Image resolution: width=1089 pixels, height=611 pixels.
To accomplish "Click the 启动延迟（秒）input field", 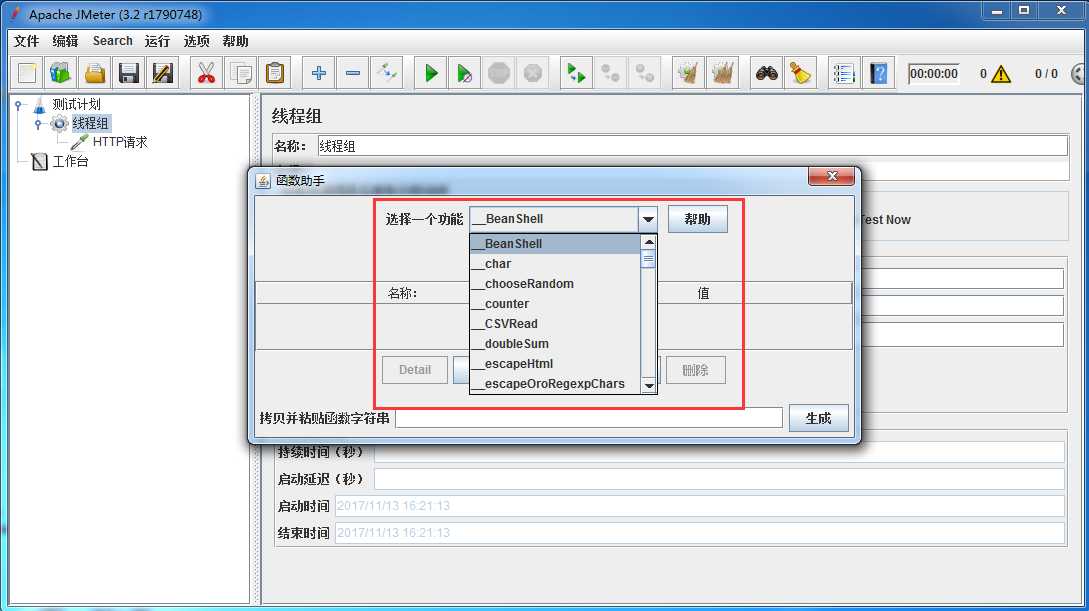I will tap(720, 479).
